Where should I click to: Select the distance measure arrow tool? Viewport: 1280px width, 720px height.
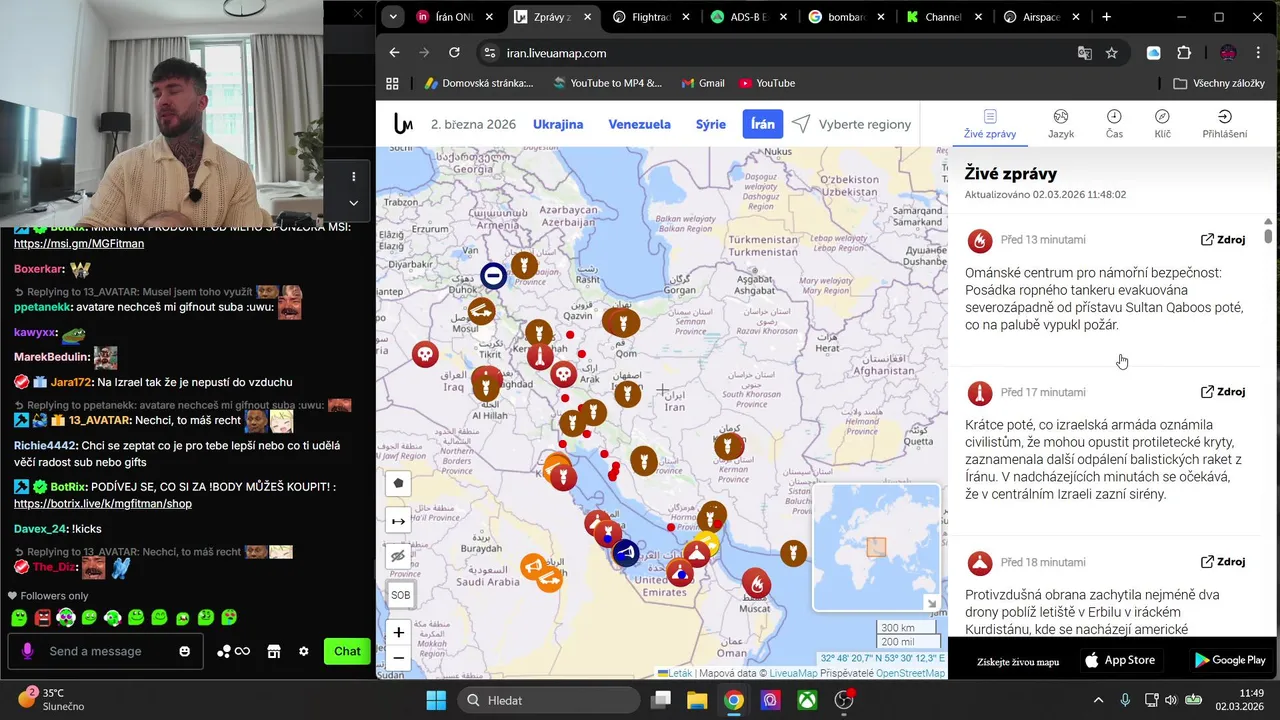point(399,520)
